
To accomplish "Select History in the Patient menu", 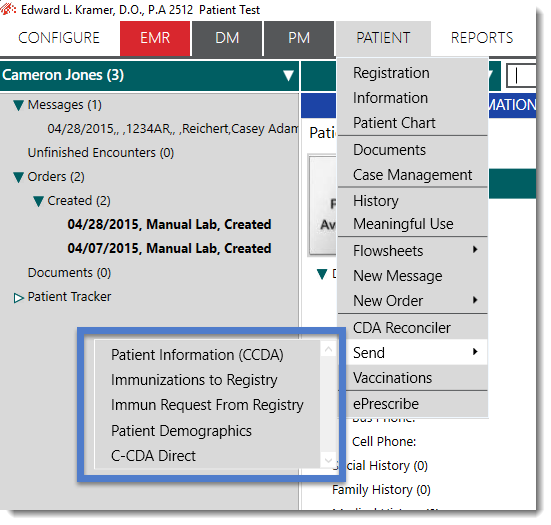I will (x=413, y=201).
